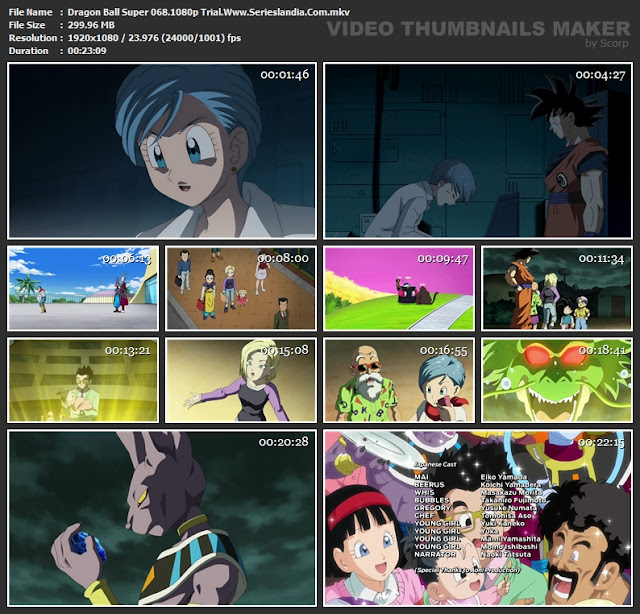Select the 00:06:13 frame thumbnail
Image resolution: width=640 pixels, height=614 pixels.
(83, 288)
